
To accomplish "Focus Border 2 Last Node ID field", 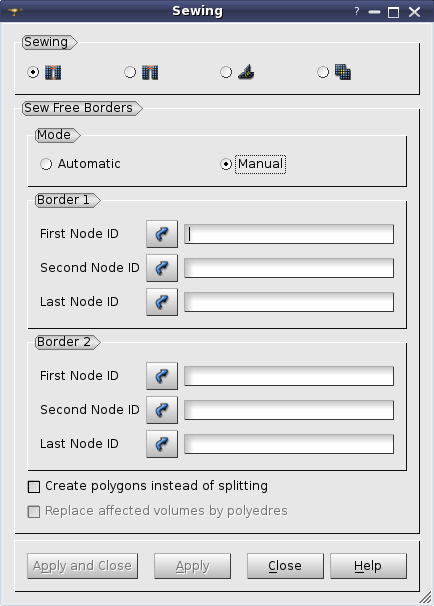I will coord(289,444).
